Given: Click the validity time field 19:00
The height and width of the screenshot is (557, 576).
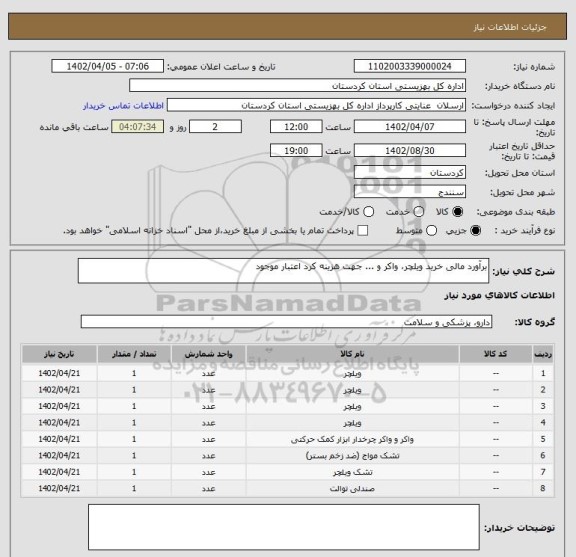Looking at the screenshot, I should coord(296,151).
